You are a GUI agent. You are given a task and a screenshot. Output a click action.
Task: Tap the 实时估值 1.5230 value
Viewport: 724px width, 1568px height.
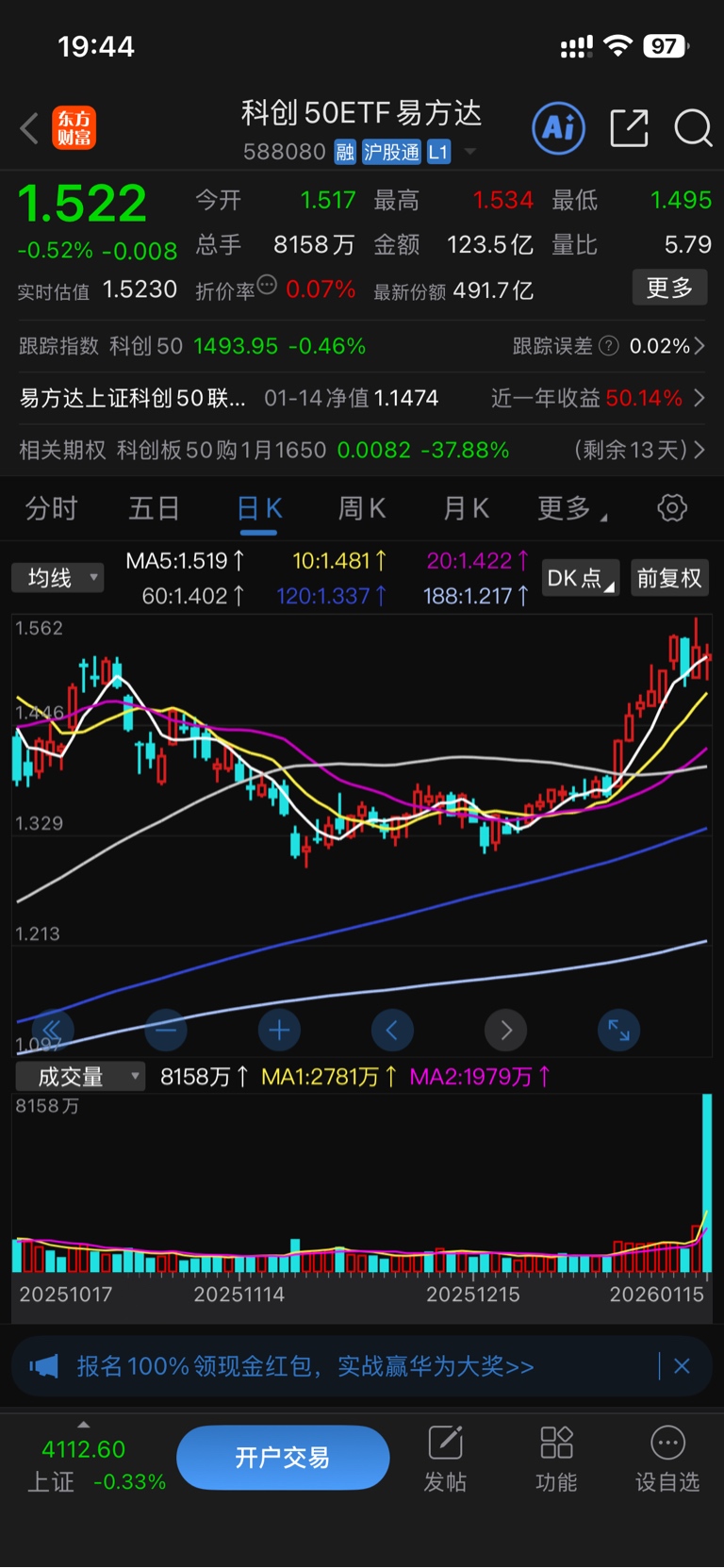[x=140, y=289]
